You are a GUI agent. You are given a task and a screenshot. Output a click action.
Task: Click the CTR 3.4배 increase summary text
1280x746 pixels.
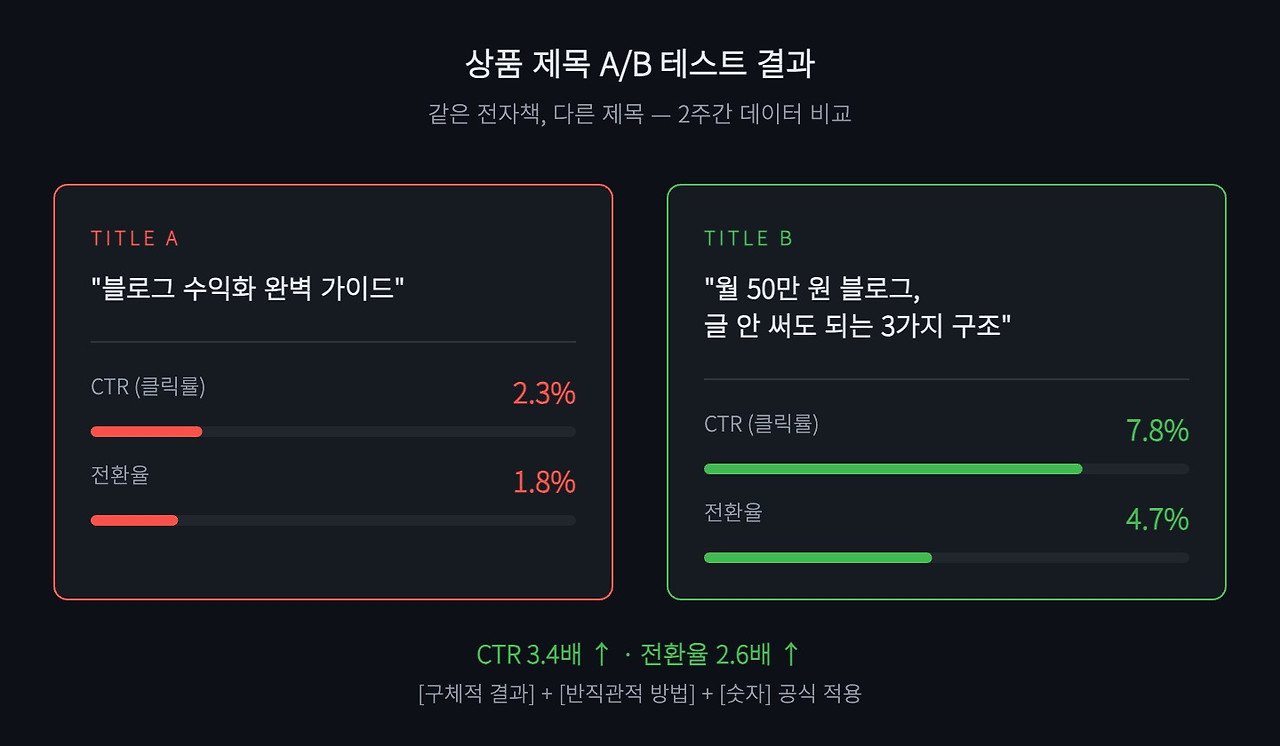pyautogui.click(x=543, y=655)
